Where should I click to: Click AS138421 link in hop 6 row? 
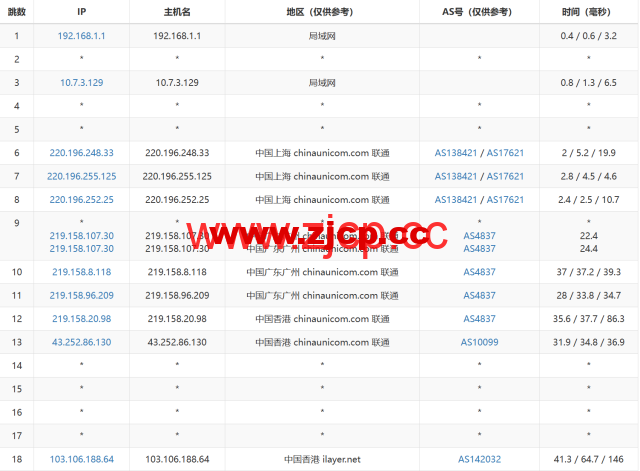456,153
